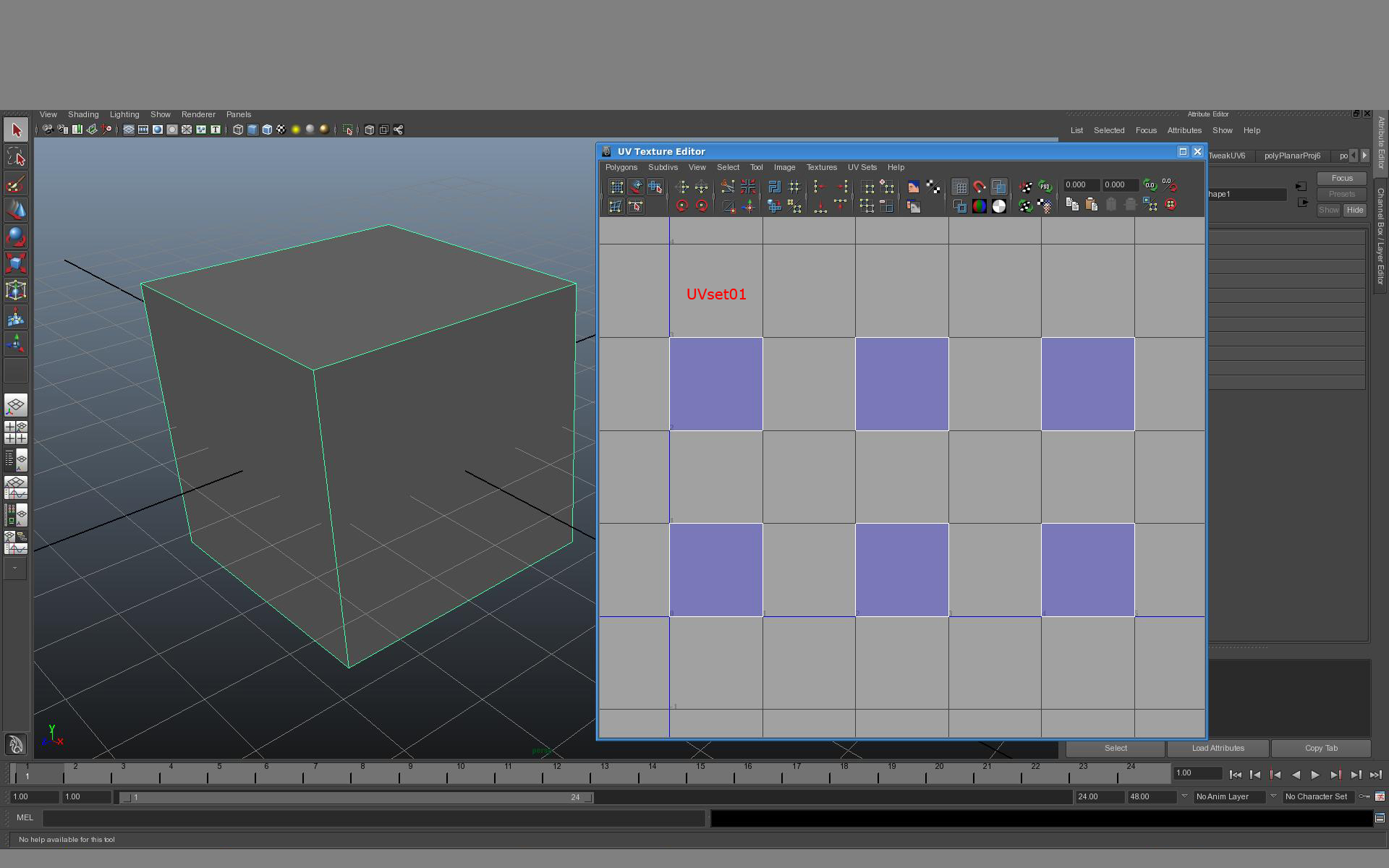Image resolution: width=1389 pixels, height=868 pixels.
Task: Select the arrow Select tool in toolbox
Action: pyautogui.click(x=16, y=130)
